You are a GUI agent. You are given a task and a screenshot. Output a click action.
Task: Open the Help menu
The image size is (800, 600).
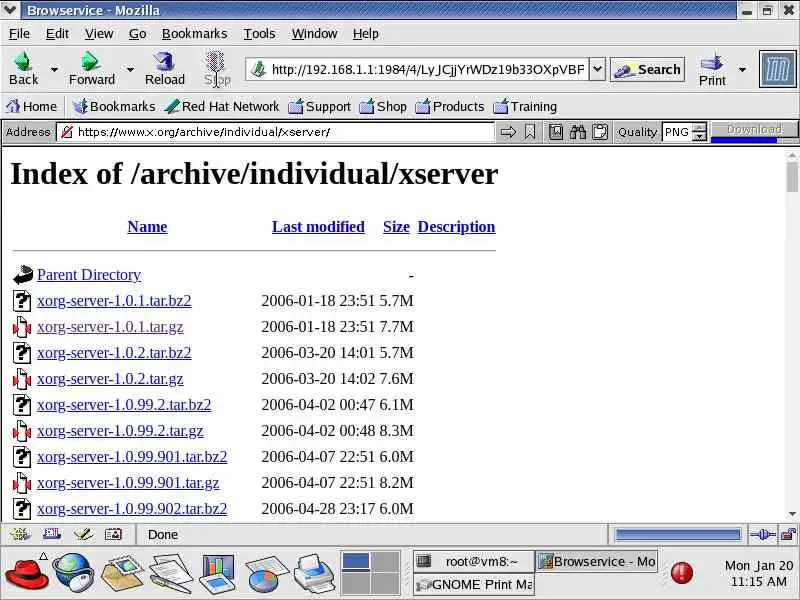[365, 34]
